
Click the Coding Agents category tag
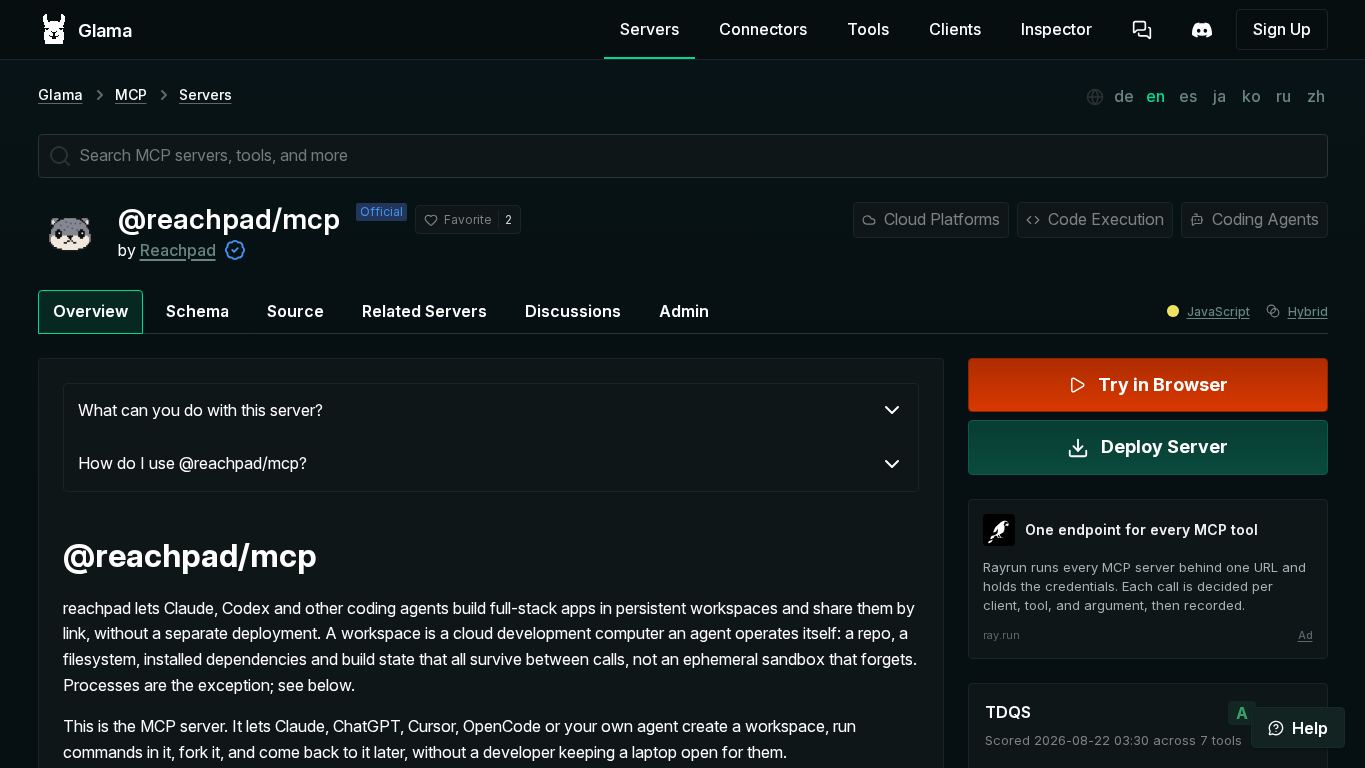point(1254,220)
